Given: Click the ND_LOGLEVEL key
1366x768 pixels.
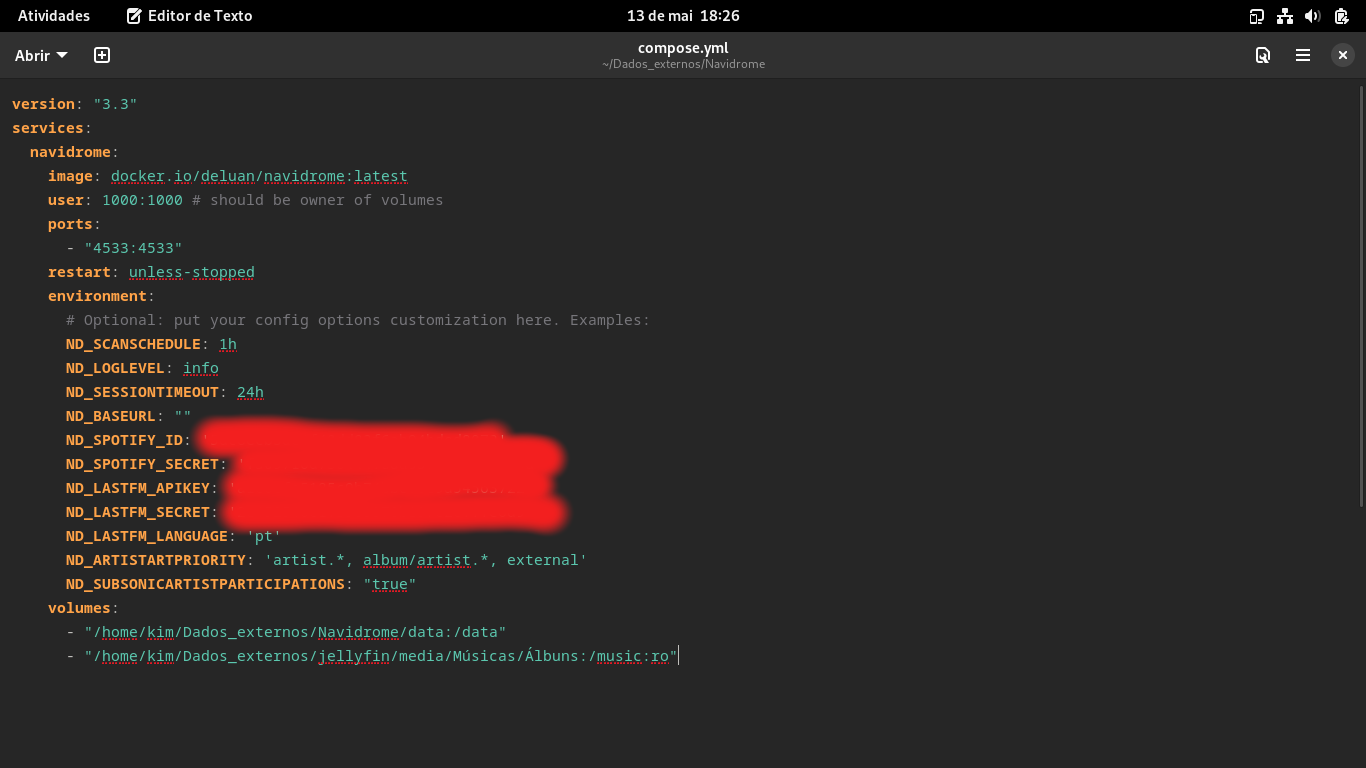Looking at the screenshot, I should coord(115,368).
